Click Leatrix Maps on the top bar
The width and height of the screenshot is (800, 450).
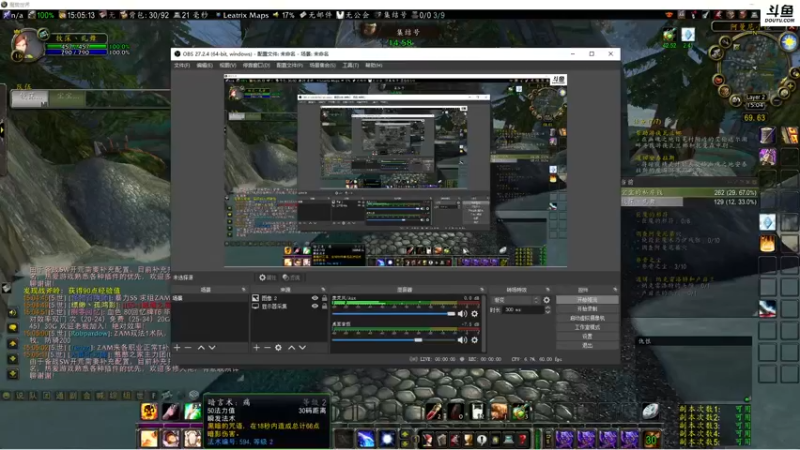point(245,15)
